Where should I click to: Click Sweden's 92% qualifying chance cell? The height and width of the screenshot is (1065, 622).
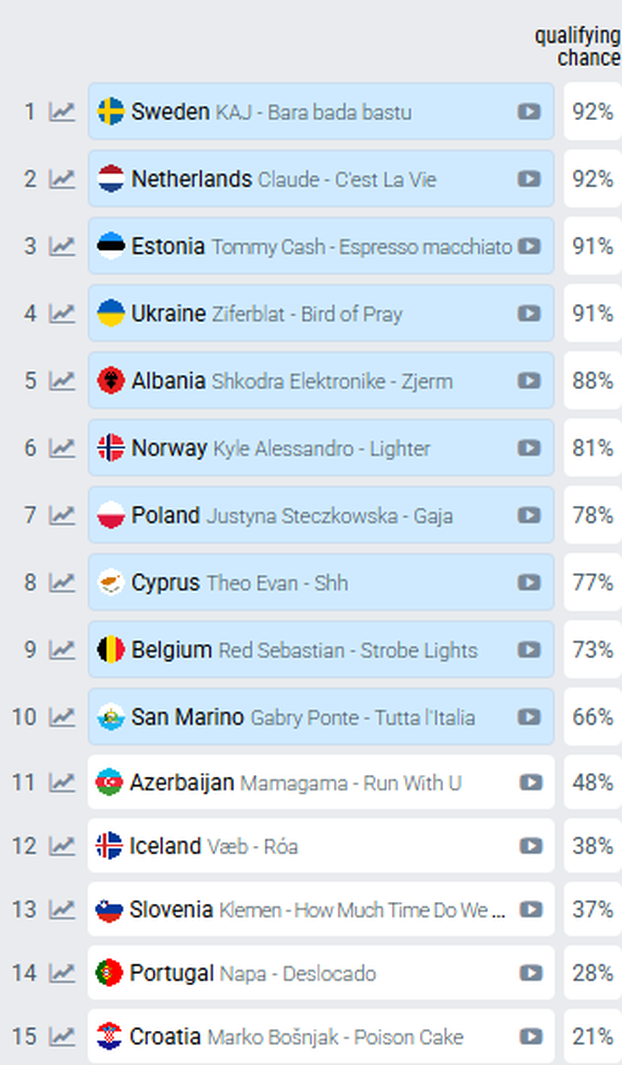[x=592, y=111]
